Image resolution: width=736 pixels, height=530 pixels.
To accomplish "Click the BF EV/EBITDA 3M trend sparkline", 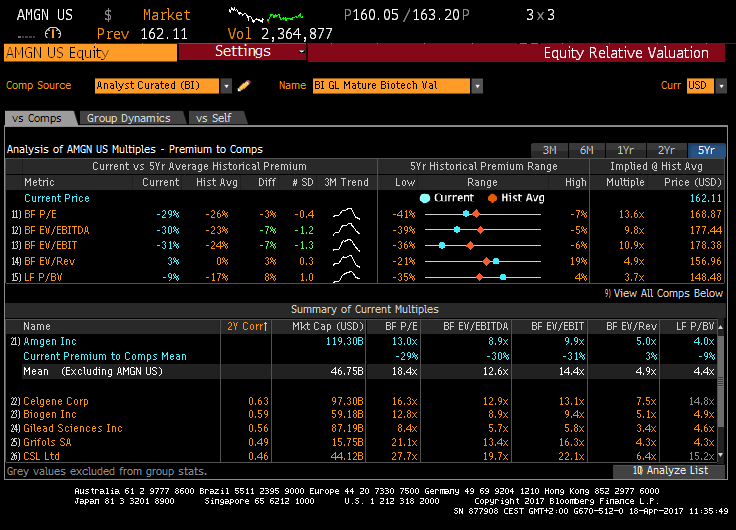I will tap(346, 230).
